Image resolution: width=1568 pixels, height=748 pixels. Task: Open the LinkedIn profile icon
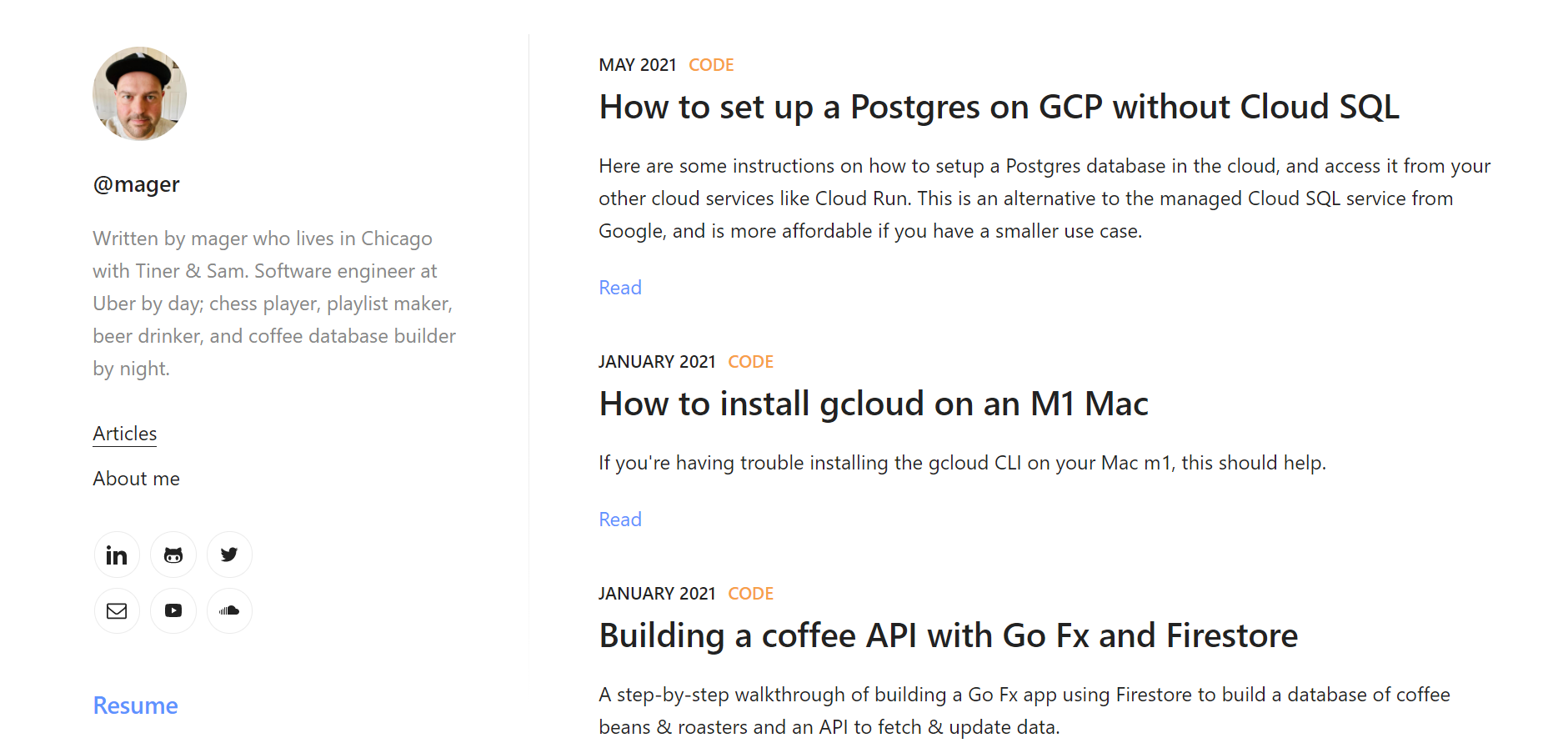(x=117, y=555)
